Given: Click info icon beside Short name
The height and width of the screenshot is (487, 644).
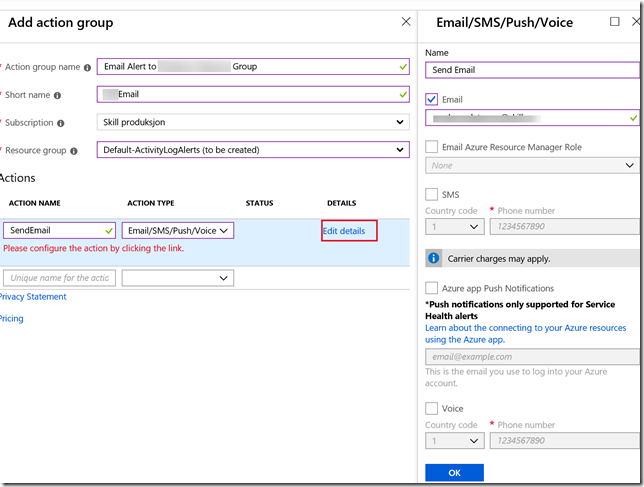Looking at the screenshot, I should (x=57, y=95).
